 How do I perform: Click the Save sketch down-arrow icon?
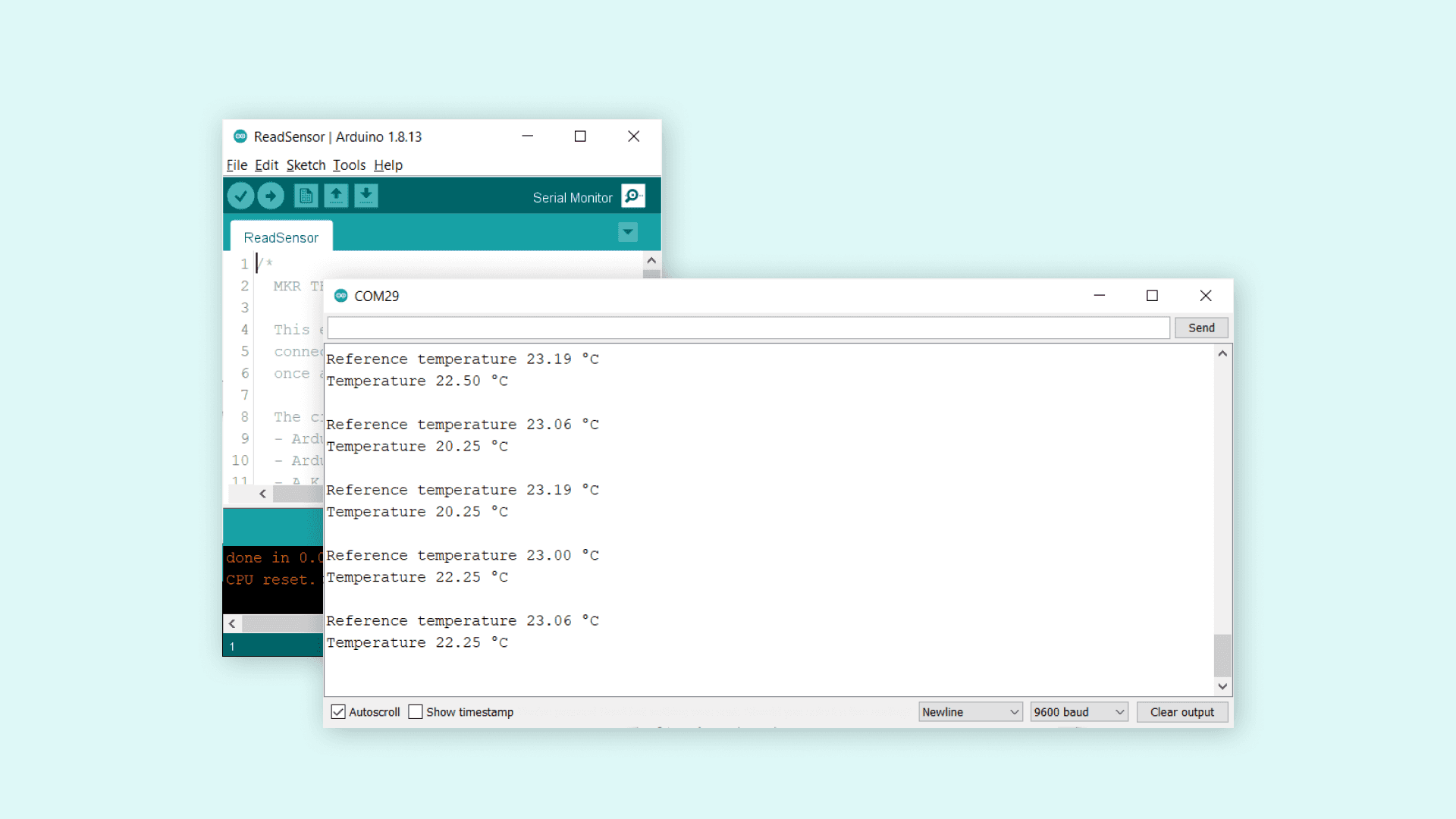(366, 196)
